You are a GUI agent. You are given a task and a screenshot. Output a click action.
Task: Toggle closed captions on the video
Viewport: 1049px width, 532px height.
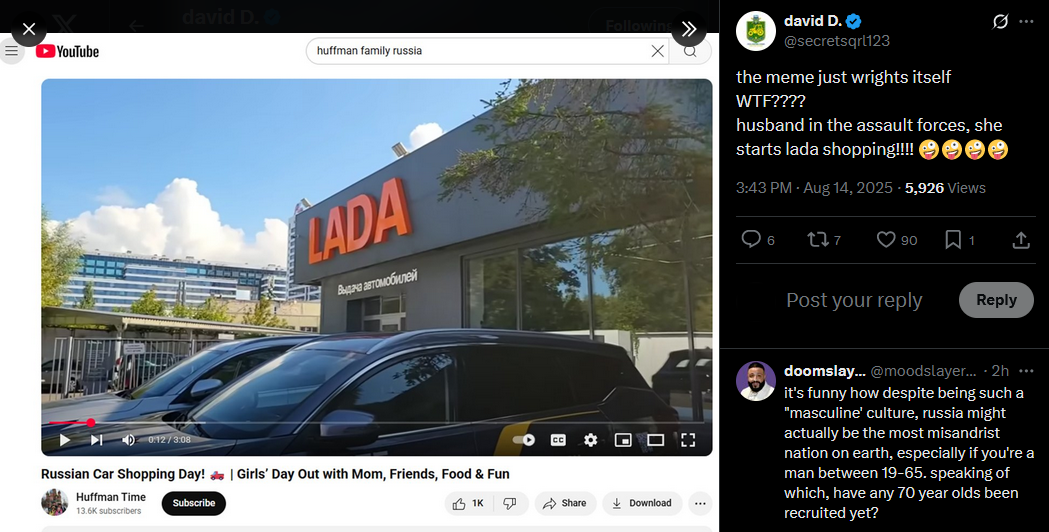(x=558, y=440)
